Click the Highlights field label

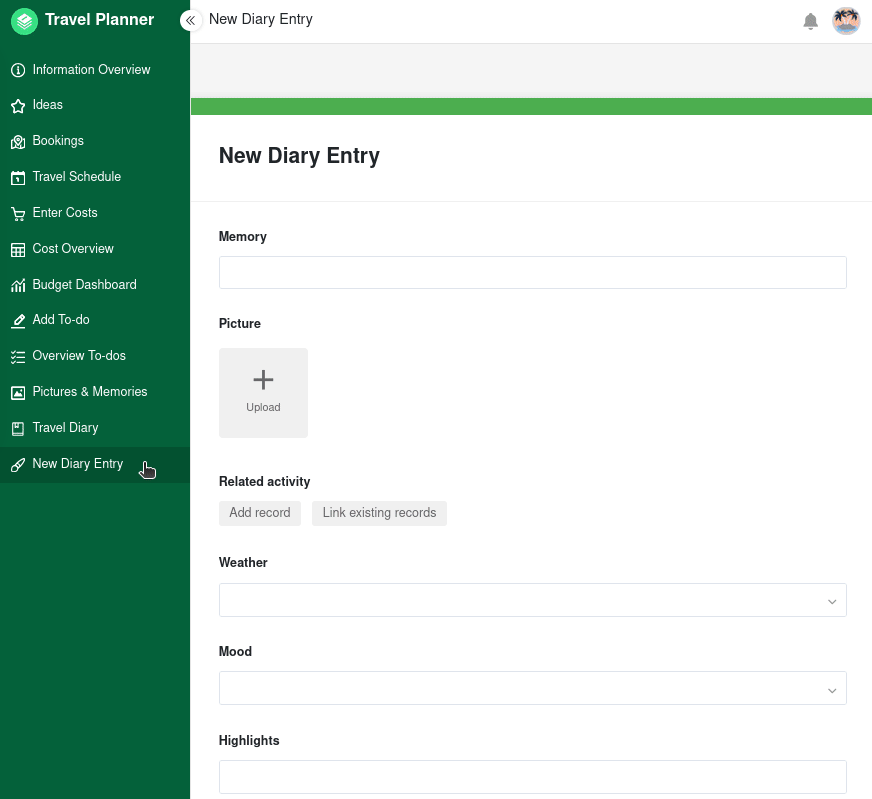click(249, 741)
